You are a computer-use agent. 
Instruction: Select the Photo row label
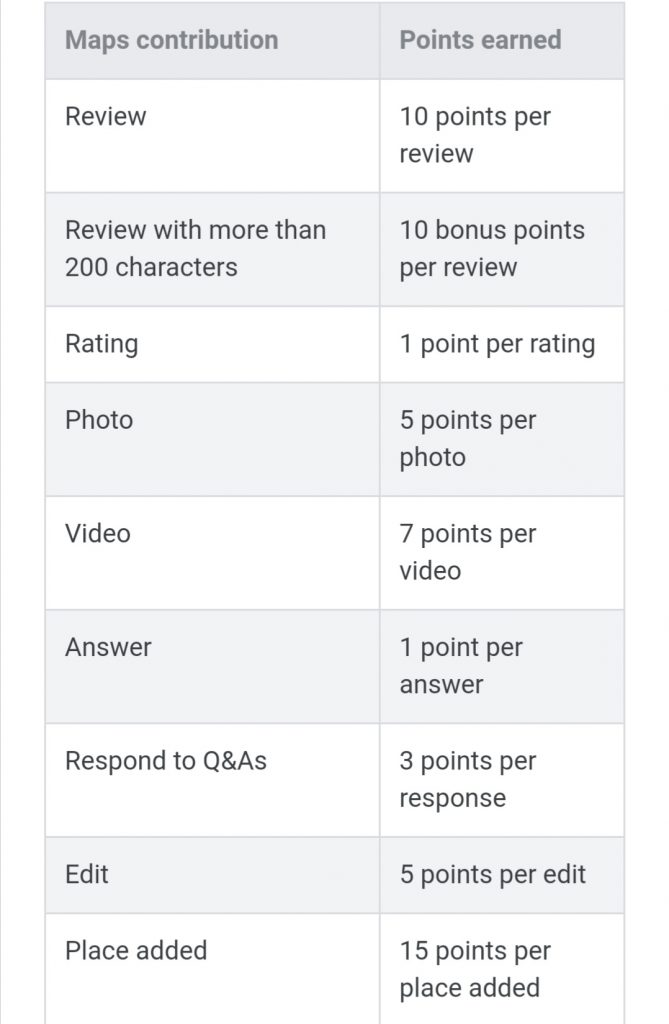tap(99, 420)
